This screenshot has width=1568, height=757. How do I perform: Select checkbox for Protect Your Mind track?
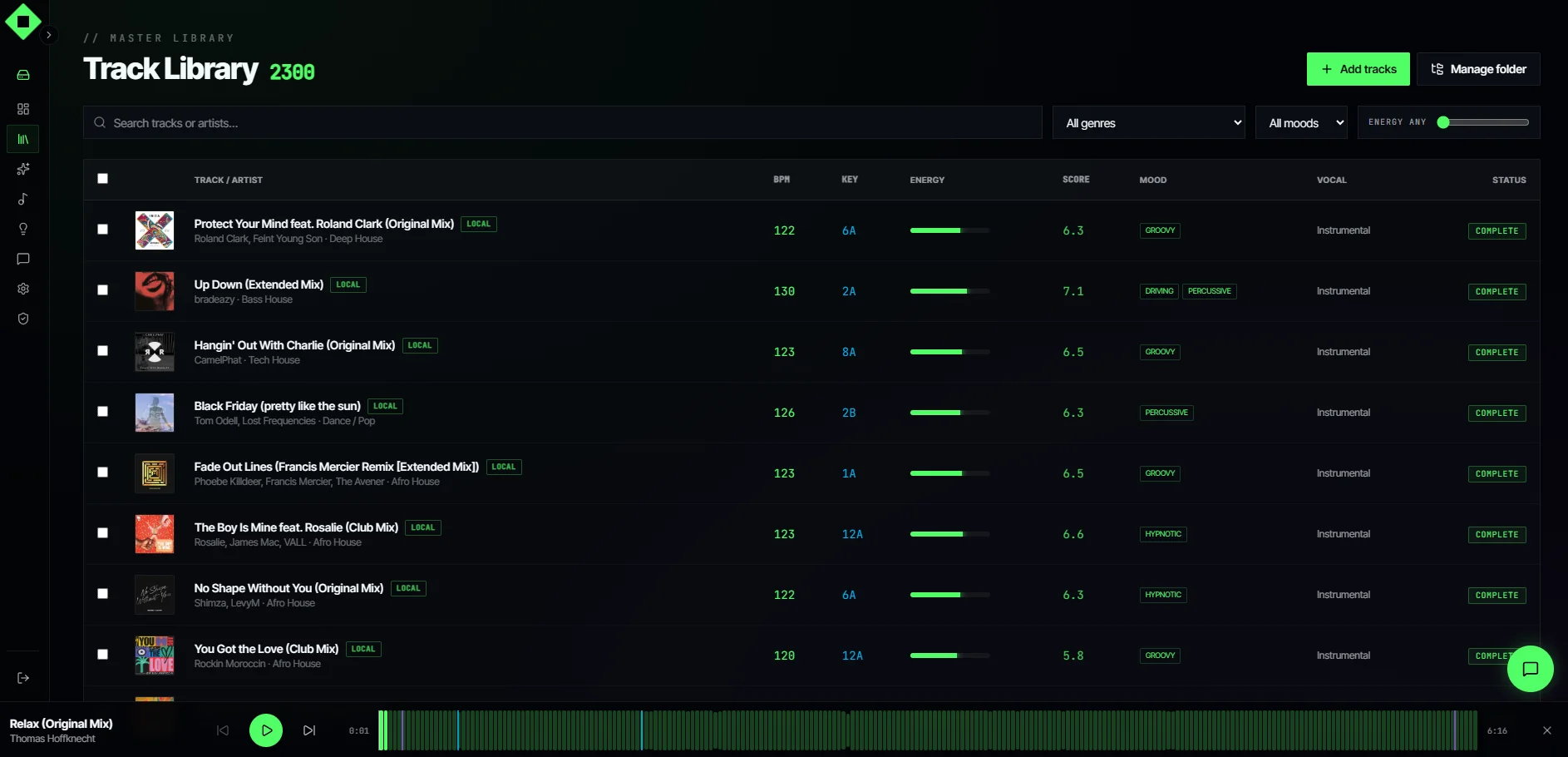click(x=102, y=229)
